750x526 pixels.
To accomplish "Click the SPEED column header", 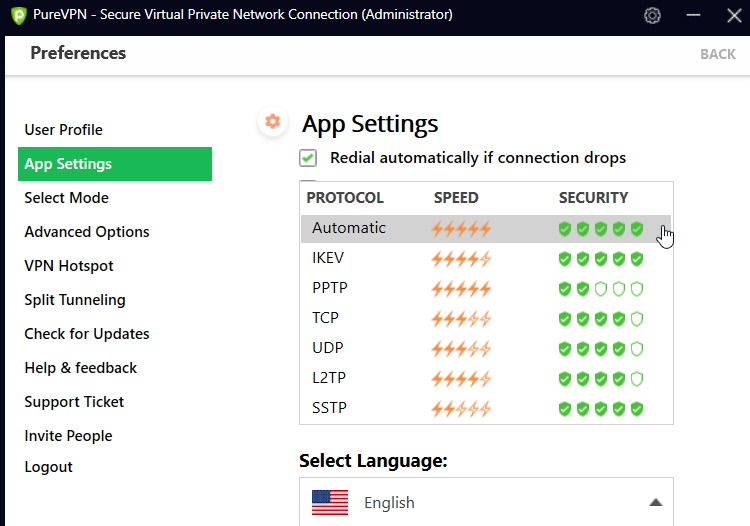I will tap(456, 197).
